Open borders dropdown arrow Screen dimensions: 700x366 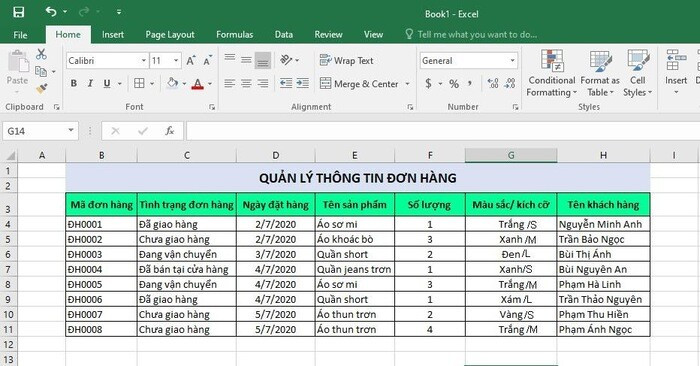point(152,84)
